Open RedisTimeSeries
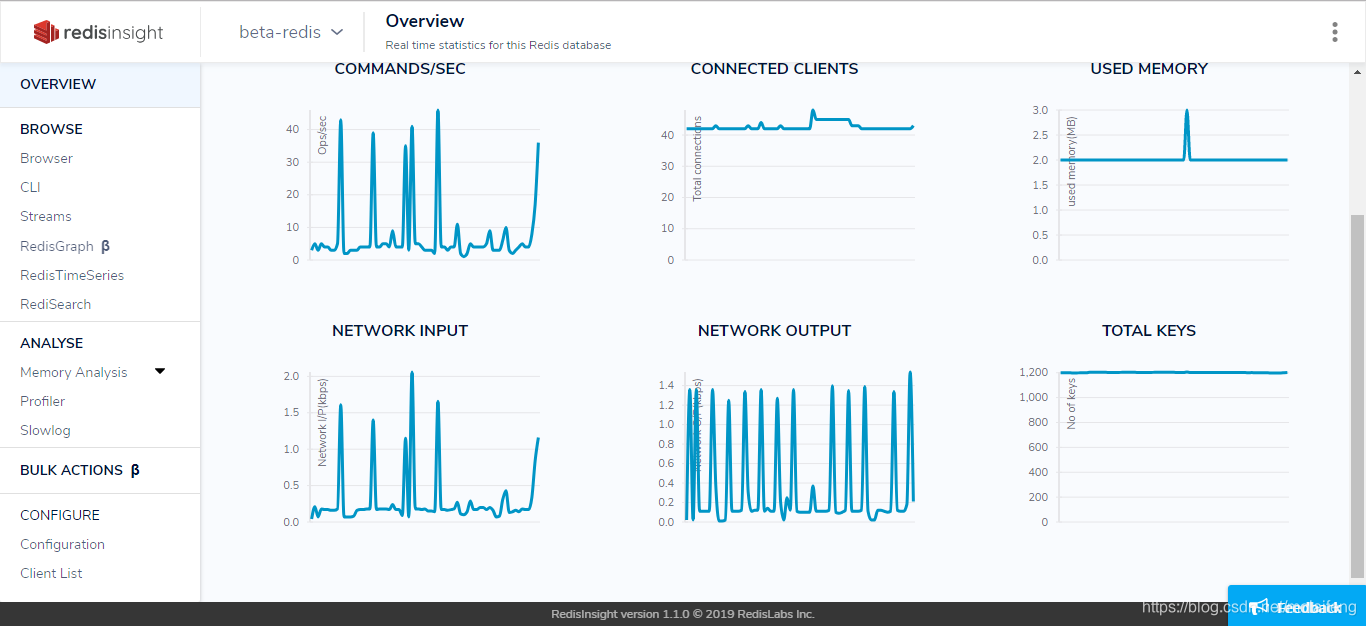The width and height of the screenshot is (1366, 626). (x=72, y=275)
